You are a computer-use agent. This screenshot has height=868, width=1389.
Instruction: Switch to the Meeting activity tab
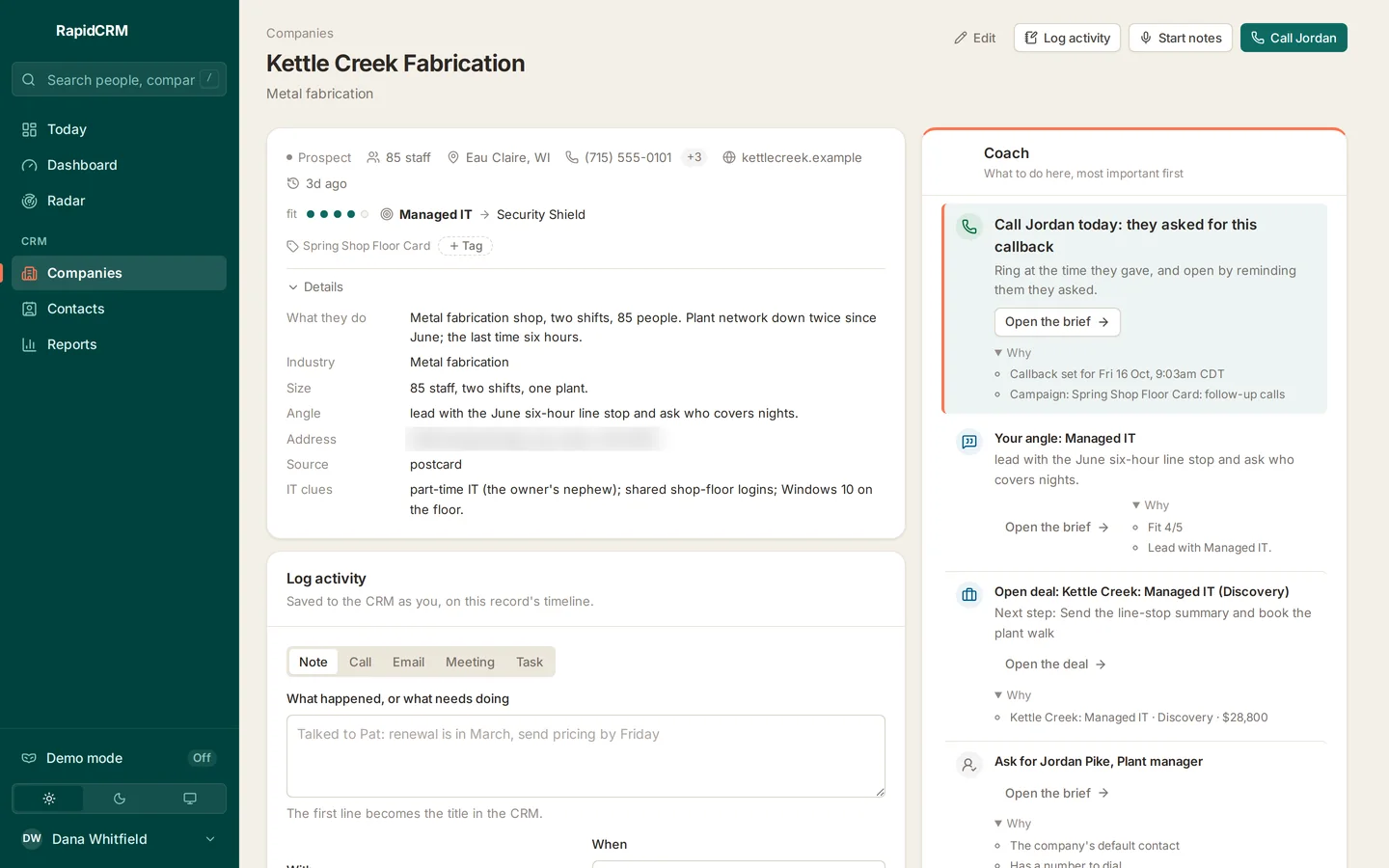point(470,662)
